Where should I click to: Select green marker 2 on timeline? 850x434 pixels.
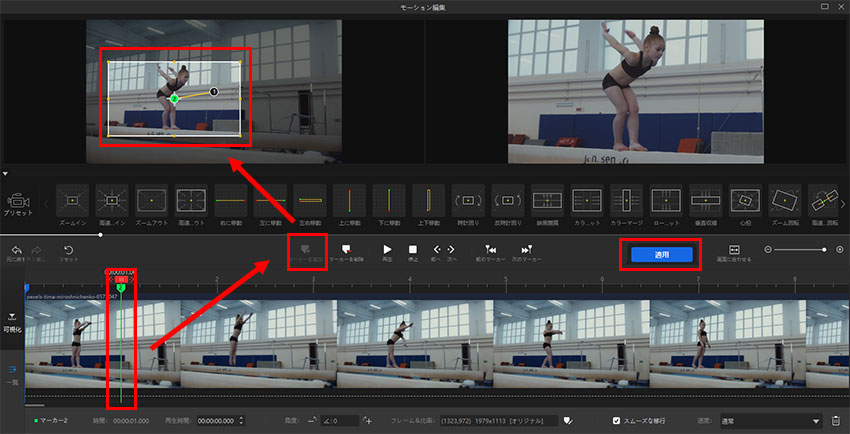121,288
